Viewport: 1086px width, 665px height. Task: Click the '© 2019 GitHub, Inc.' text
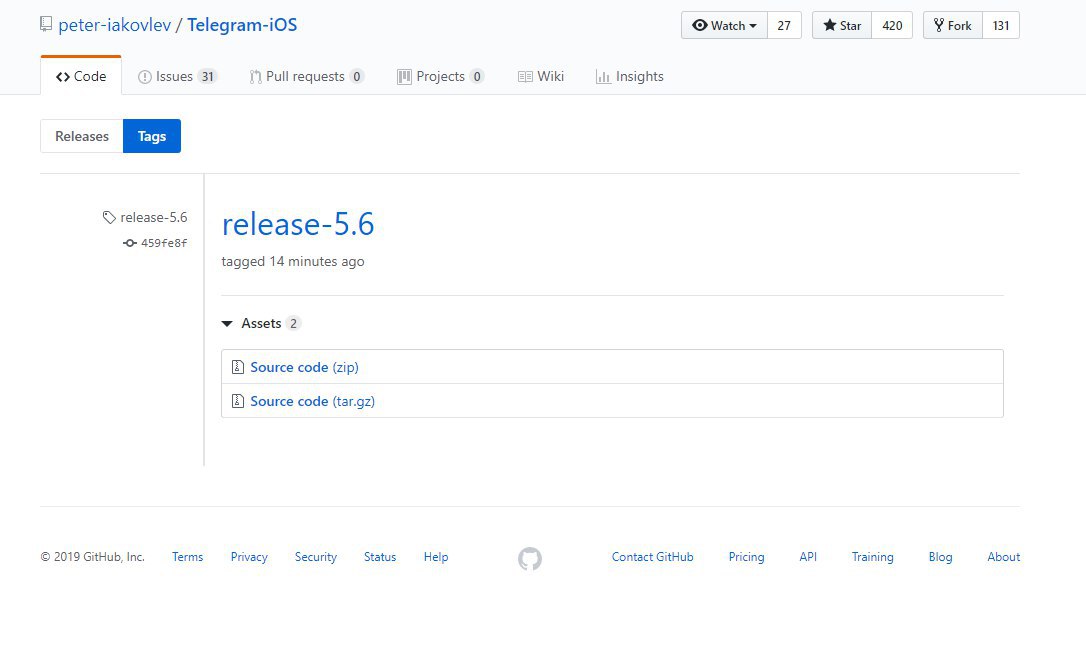click(93, 557)
